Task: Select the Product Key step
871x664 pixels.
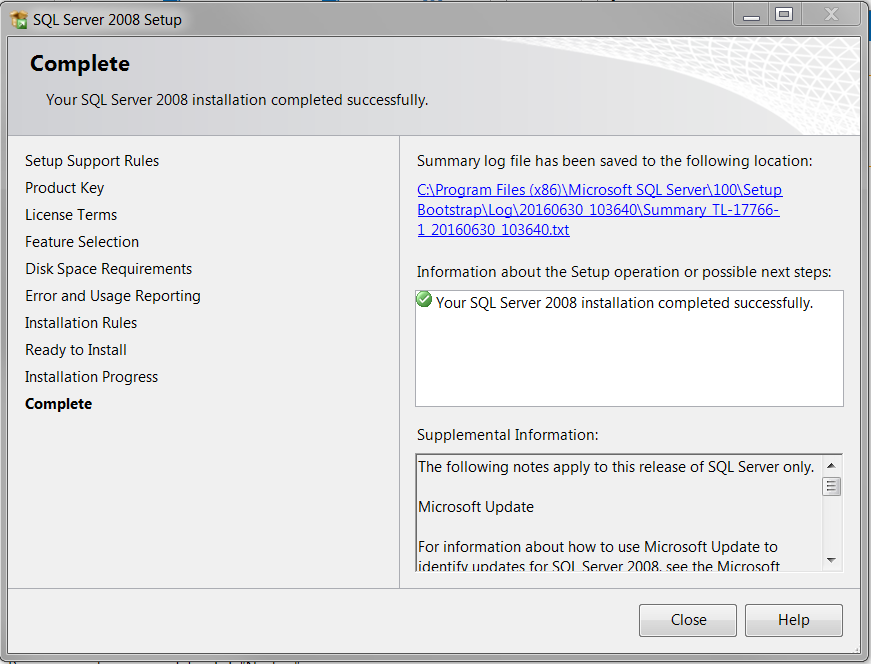Action: coord(65,188)
